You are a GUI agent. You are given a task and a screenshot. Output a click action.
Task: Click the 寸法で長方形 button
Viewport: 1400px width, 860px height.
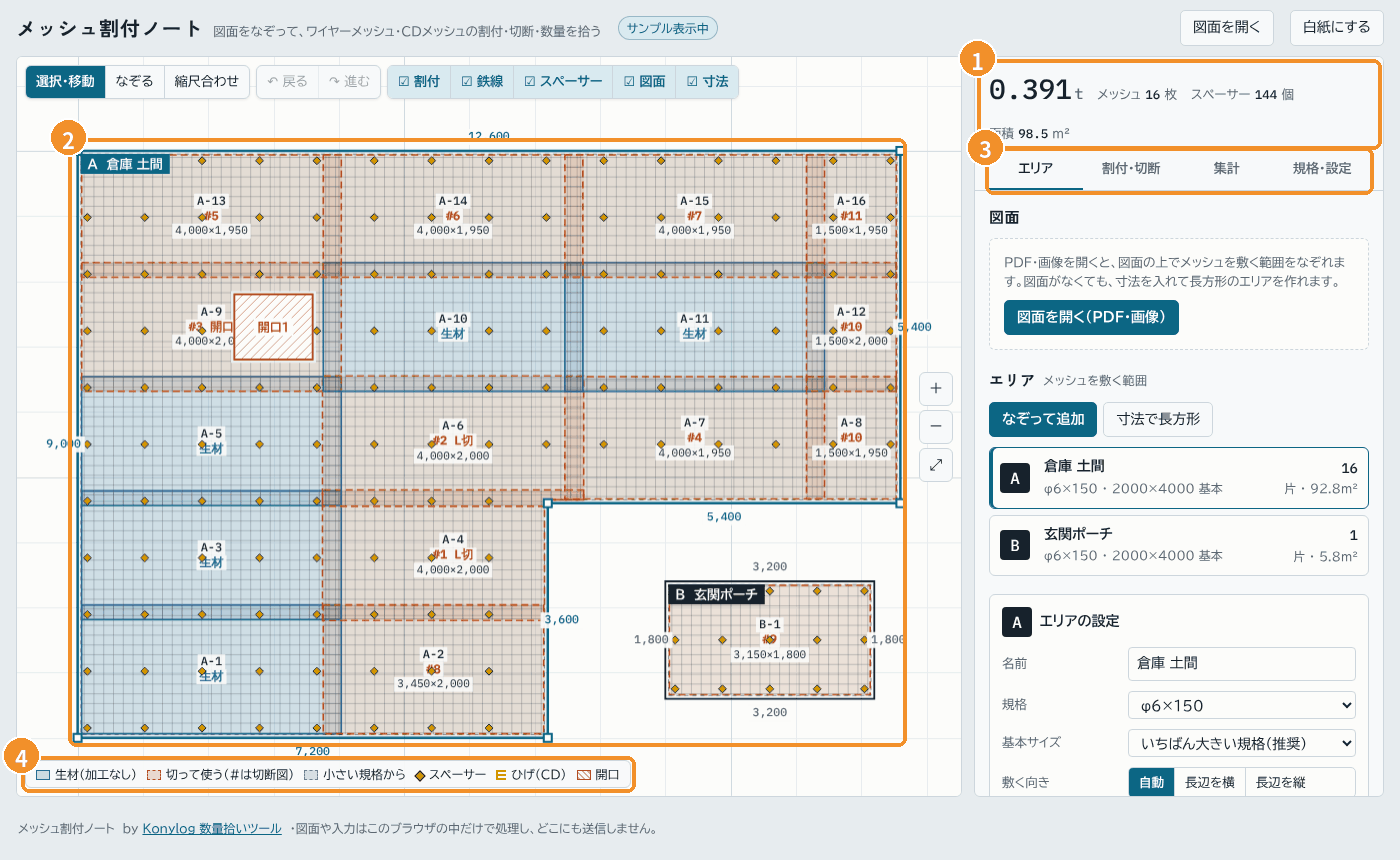click(x=1158, y=419)
